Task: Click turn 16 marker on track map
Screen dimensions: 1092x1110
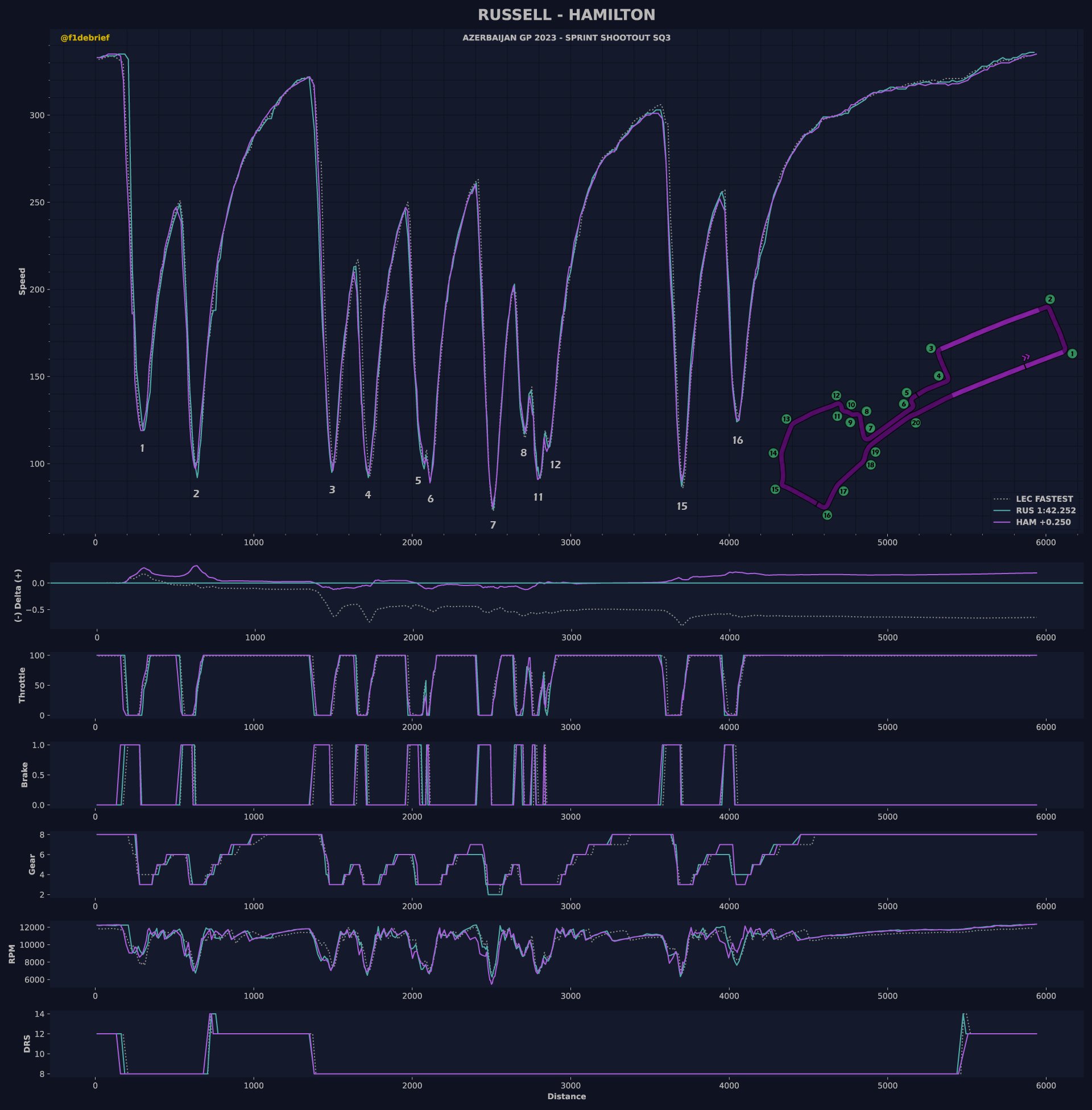Action: (x=827, y=515)
